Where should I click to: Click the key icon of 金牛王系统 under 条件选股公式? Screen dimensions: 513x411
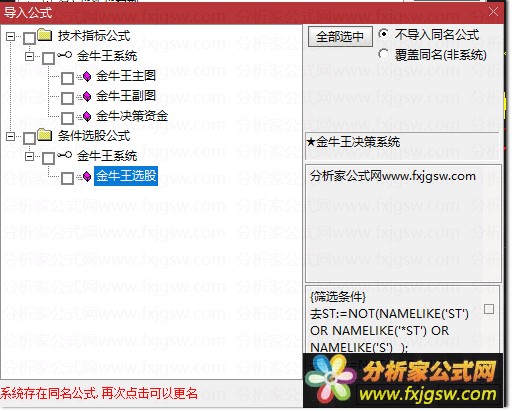(x=65, y=155)
